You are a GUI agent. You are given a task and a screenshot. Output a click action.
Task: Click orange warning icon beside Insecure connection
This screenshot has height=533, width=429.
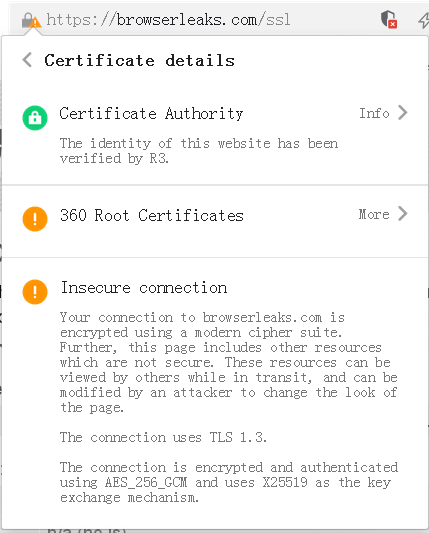(35, 292)
